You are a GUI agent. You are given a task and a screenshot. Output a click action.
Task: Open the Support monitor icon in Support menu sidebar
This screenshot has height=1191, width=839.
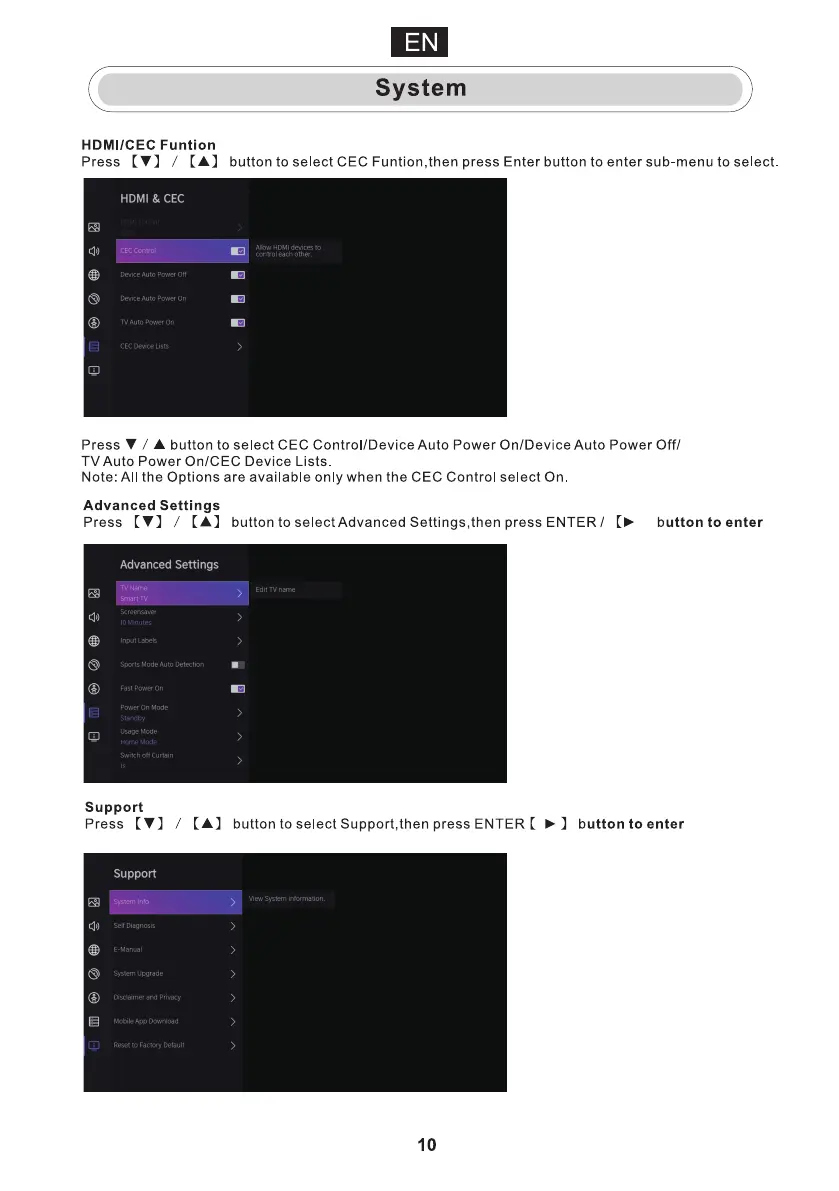[94, 1046]
